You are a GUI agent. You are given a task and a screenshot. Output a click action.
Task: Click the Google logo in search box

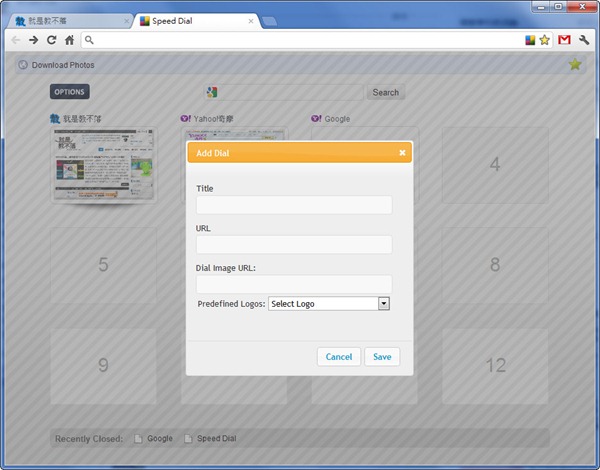point(212,92)
